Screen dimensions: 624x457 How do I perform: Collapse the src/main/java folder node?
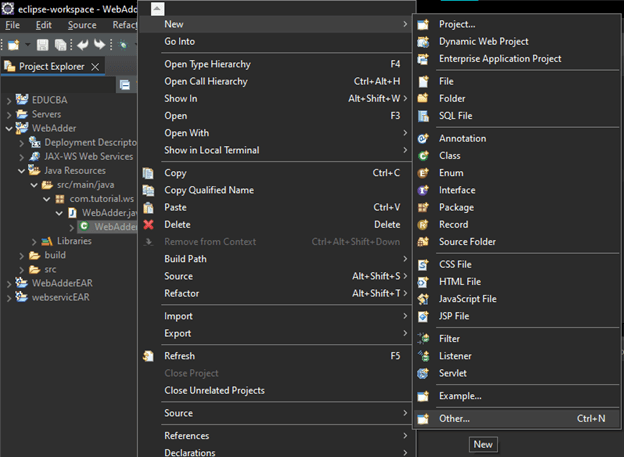[x=34, y=185]
